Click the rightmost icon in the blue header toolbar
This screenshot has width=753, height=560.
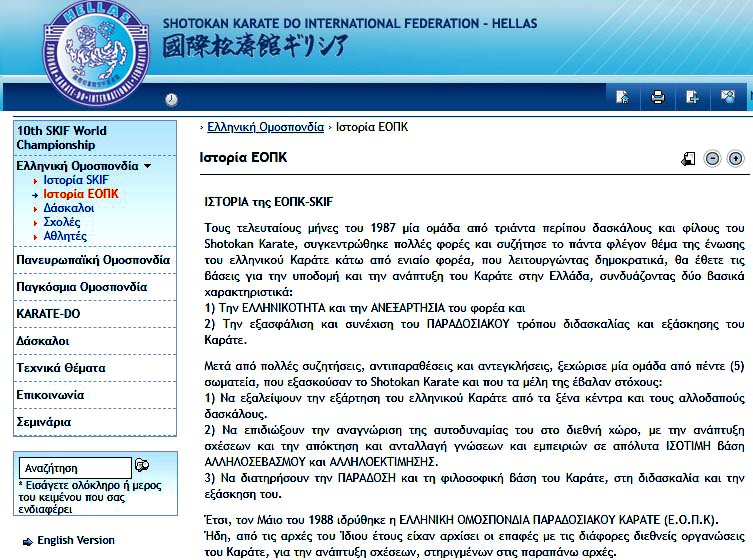pyautogui.click(x=727, y=97)
